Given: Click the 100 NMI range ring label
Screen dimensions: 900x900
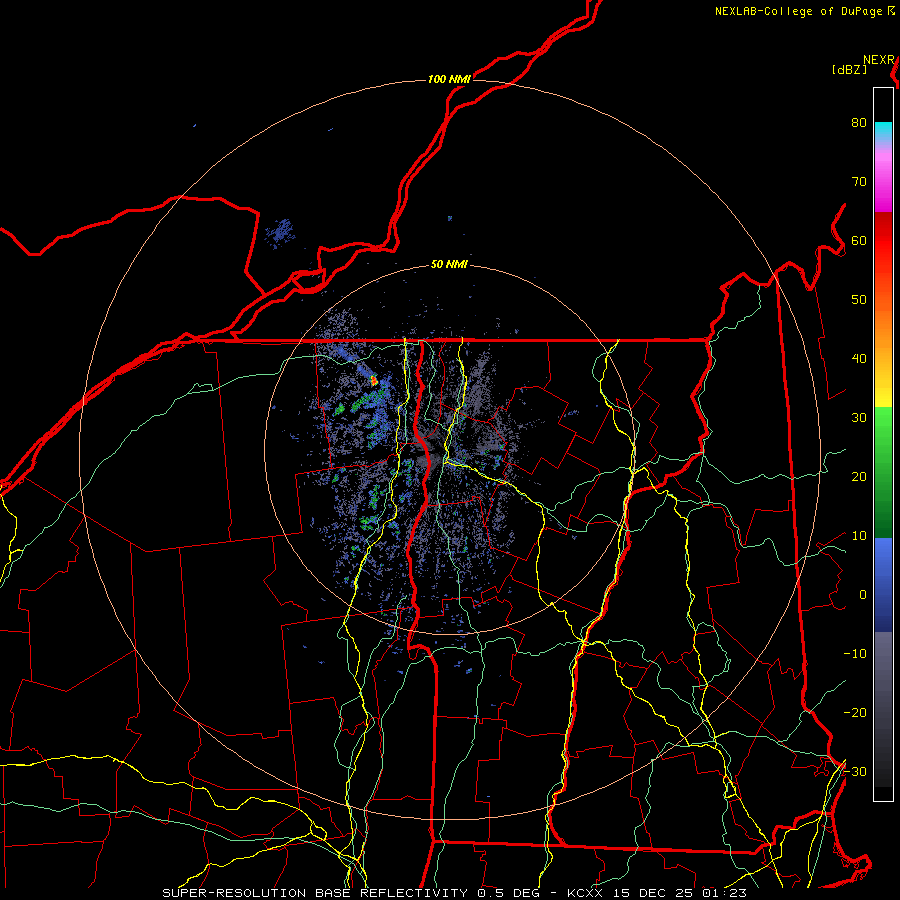Looking at the screenshot, I should point(449,79).
